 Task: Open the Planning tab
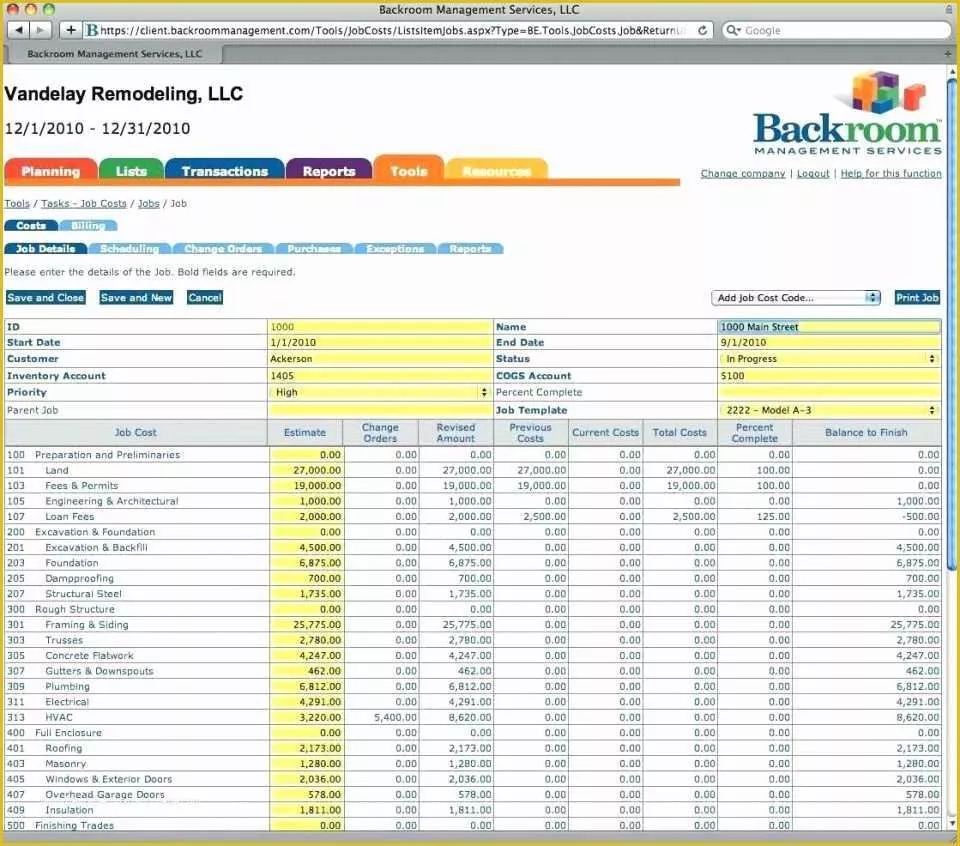[x=51, y=171]
